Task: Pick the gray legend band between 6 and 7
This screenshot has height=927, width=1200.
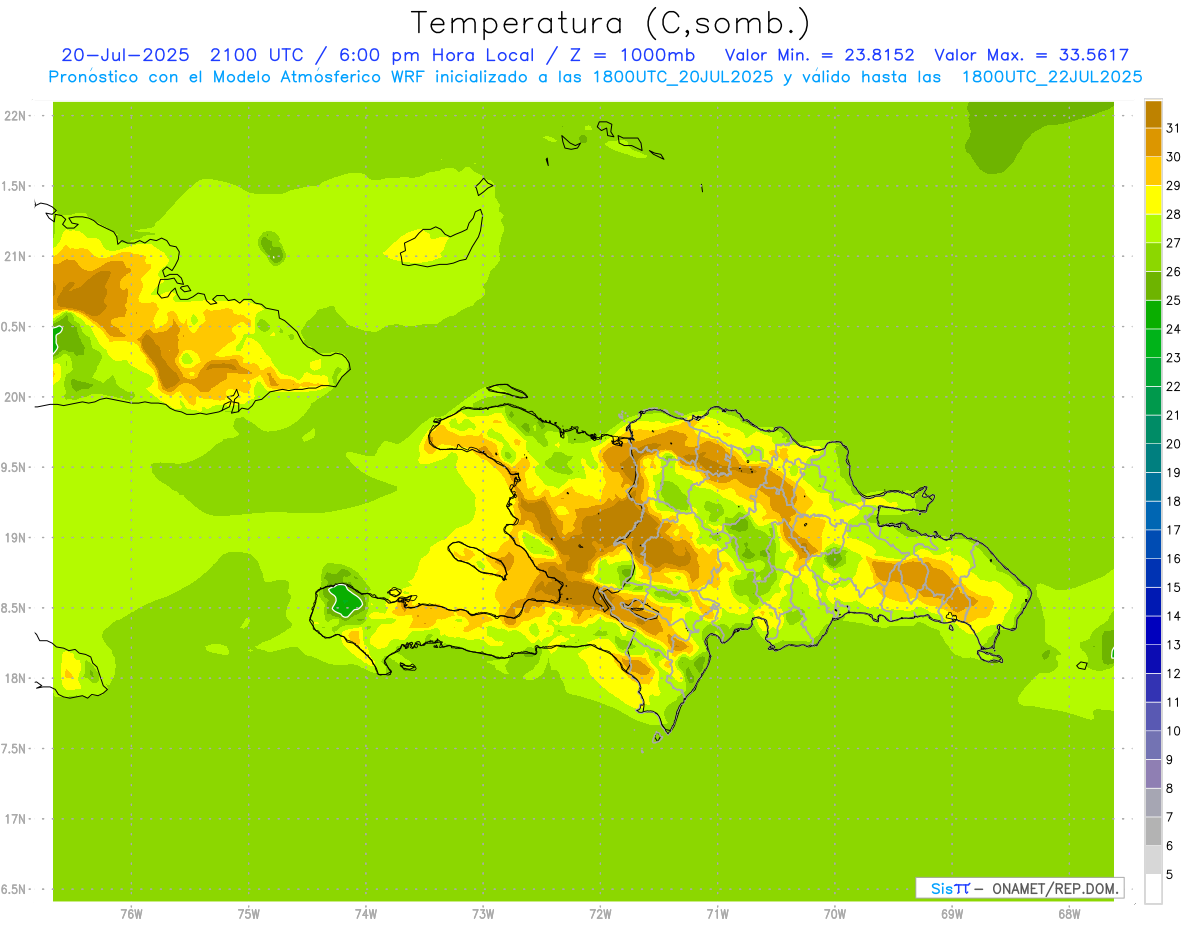Action: pyautogui.click(x=1153, y=831)
